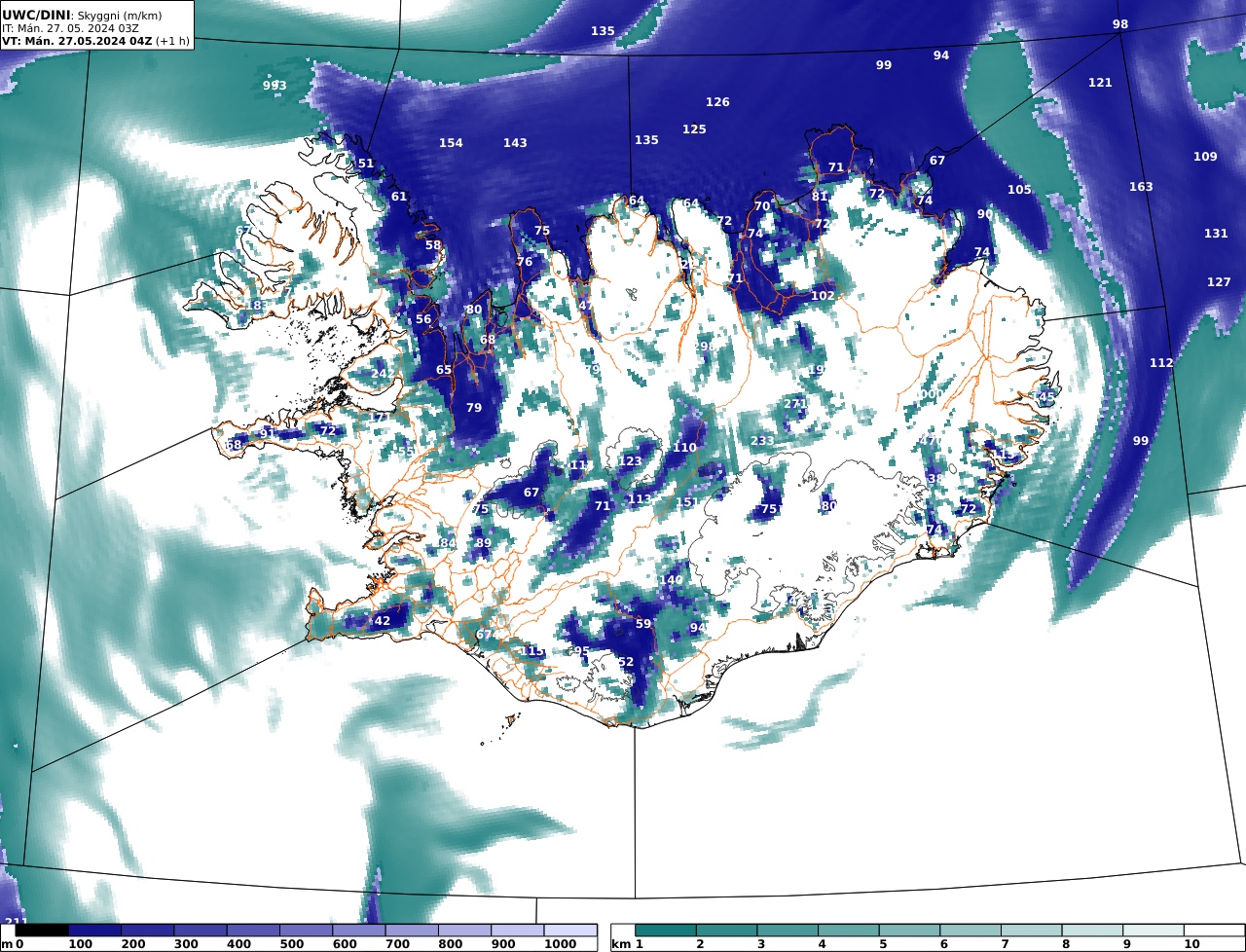
Task: Select the dark teal 1–2 km swatch
Action: coord(666,931)
